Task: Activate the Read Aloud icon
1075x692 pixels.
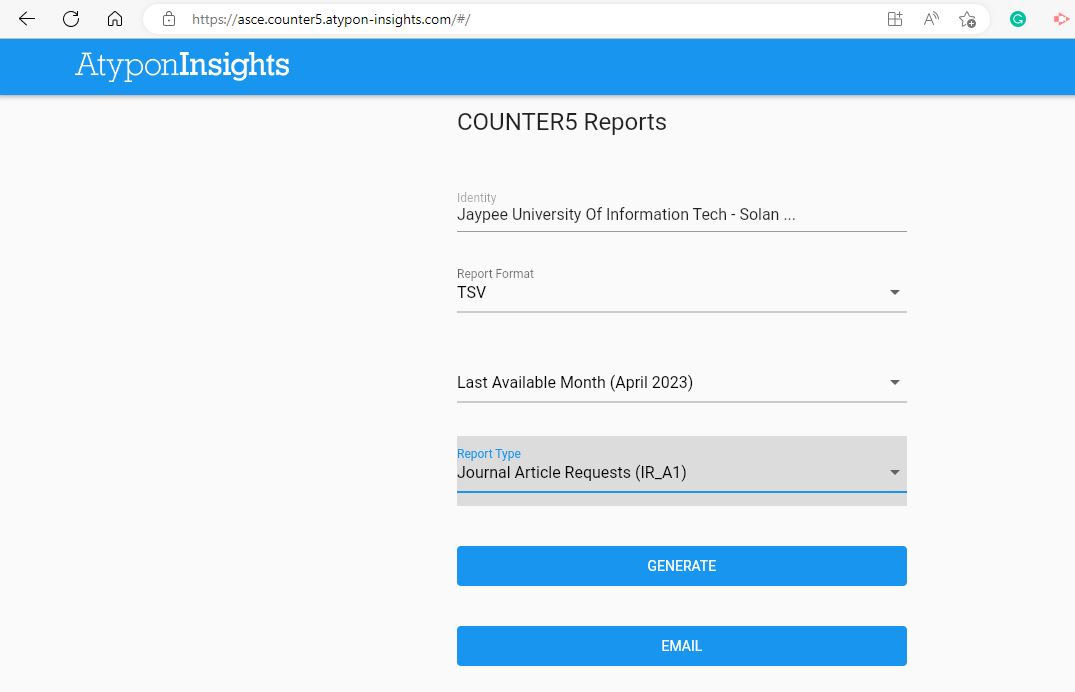Action: click(x=931, y=19)
